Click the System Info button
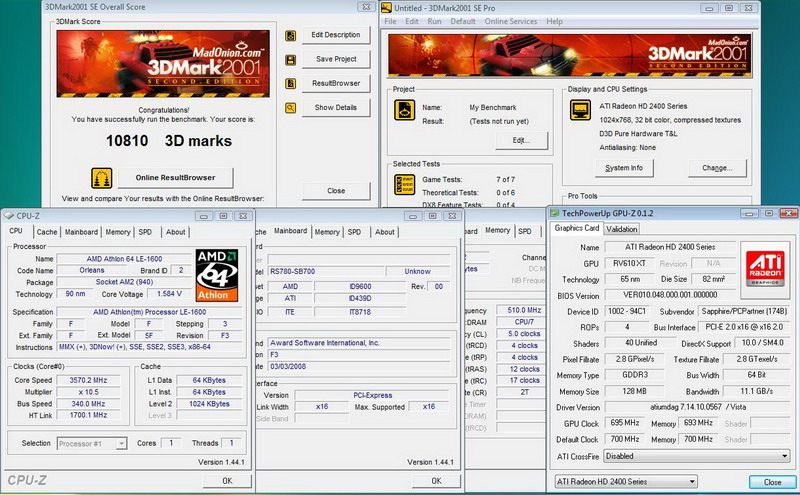The image size is (800, 495). (624, 168)
